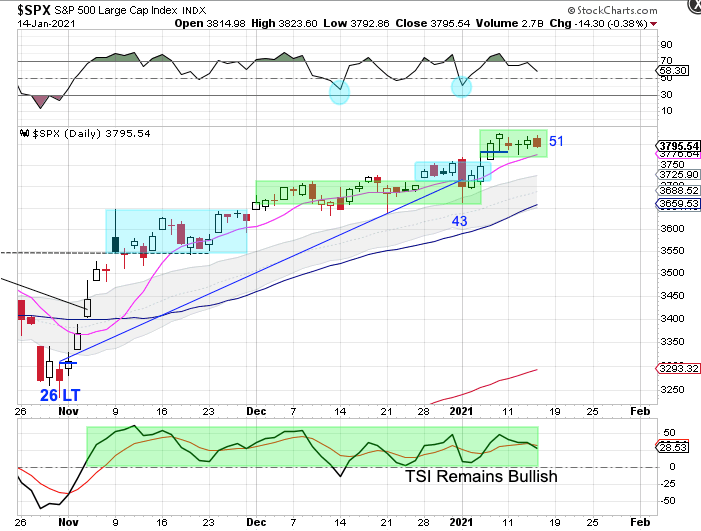Click the left blue circle on RSI panel
This screenshot has width=701, height=531.
pos(340,93)
